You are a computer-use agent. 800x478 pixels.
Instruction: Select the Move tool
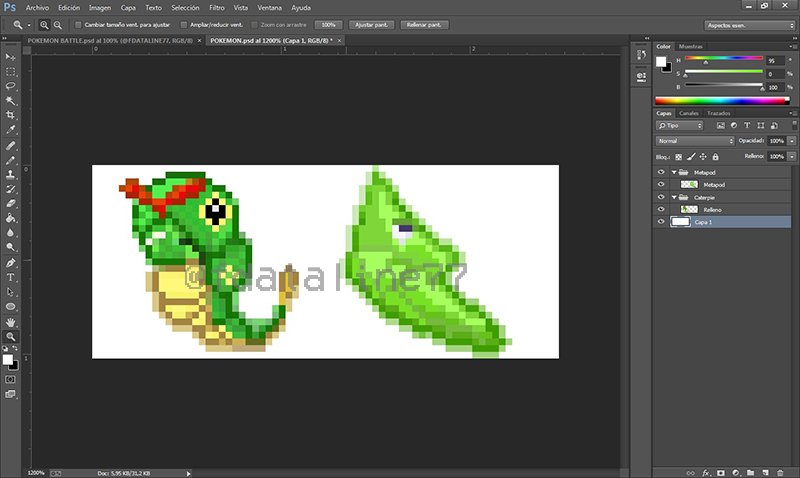[10, 57]
